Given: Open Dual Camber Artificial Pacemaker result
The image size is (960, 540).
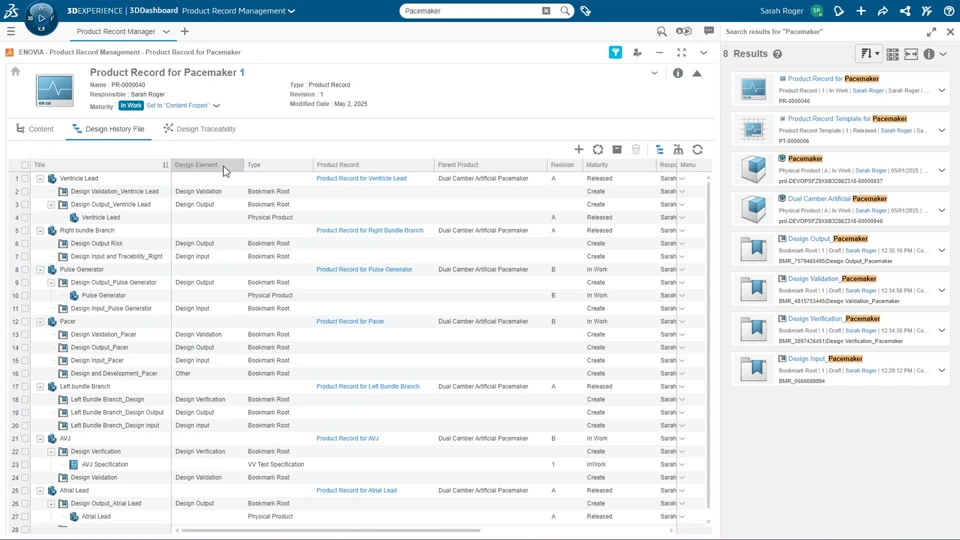Looking at the screenshot, I should pos(838,198).
